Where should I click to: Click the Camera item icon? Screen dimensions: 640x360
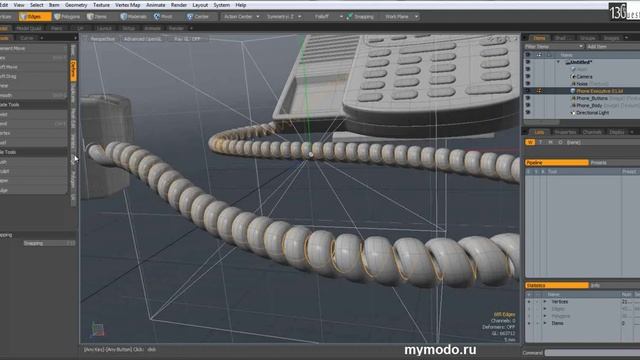(x=573, y=77)
